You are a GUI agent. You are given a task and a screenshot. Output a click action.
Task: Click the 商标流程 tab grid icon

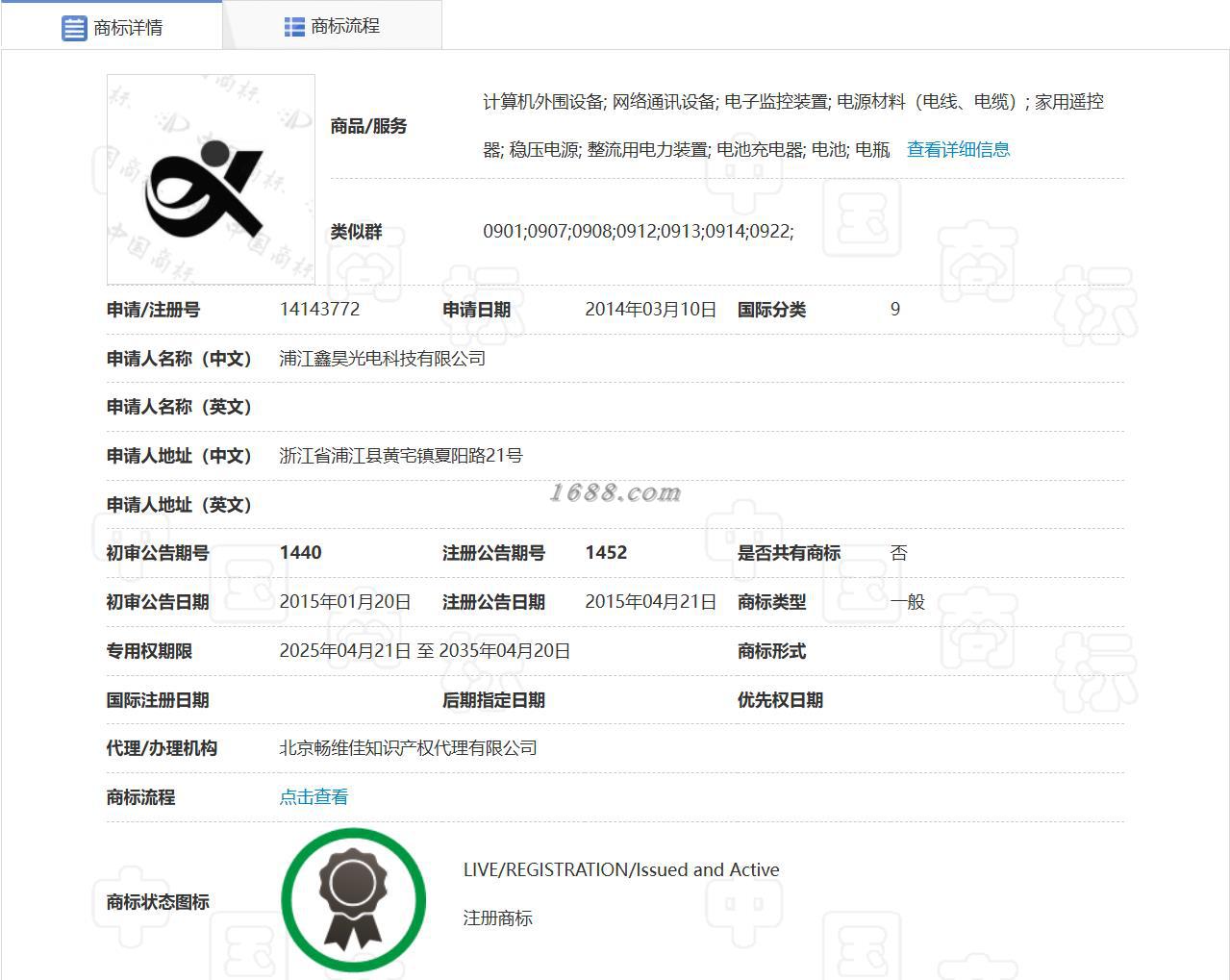click(294, 27)
